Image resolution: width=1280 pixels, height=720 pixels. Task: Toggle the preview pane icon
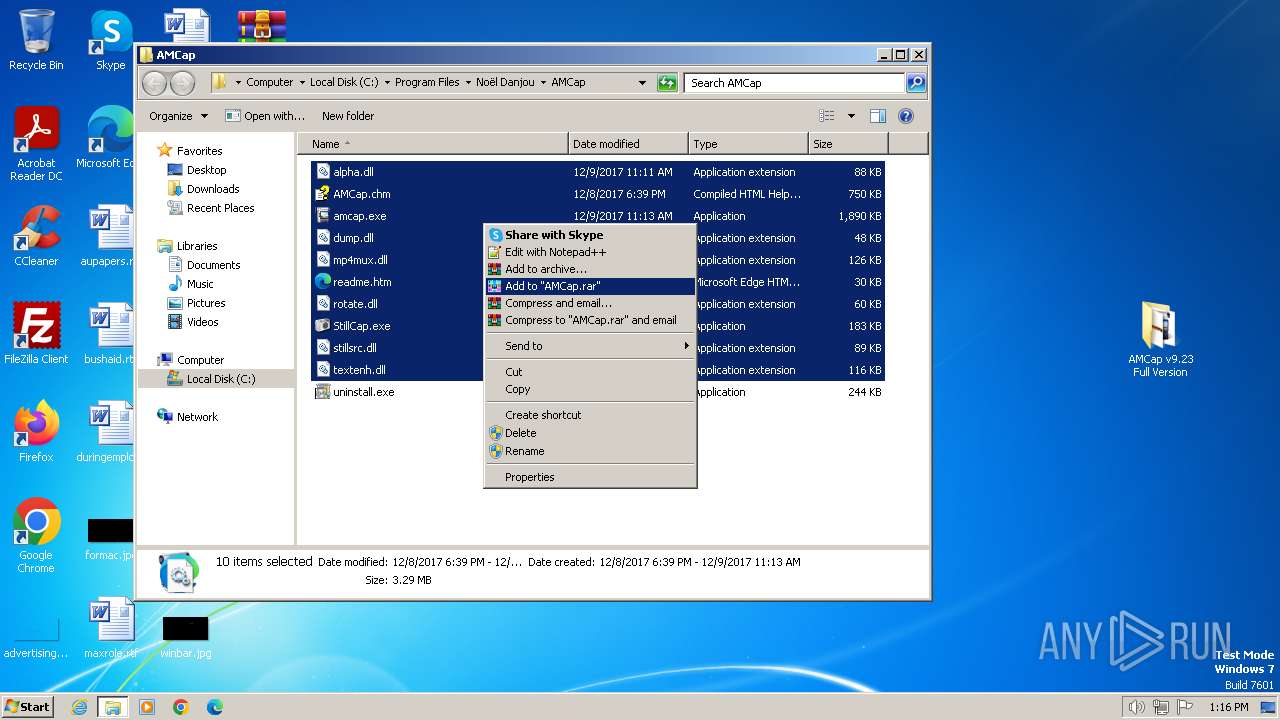coord(877,116)
